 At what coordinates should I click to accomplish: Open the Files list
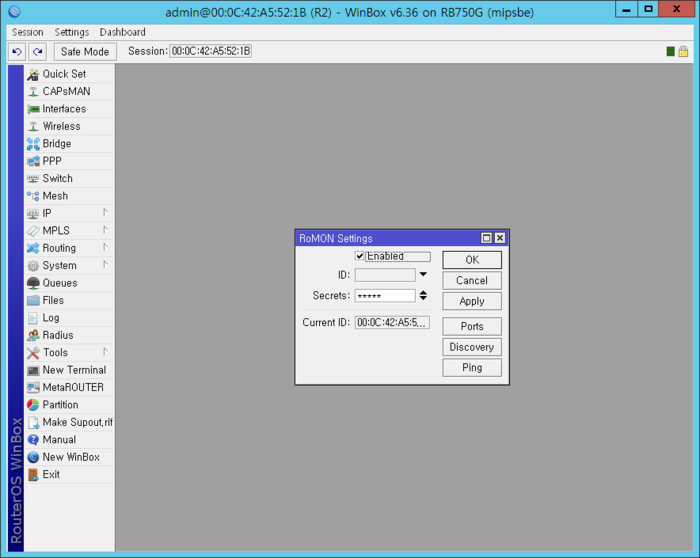pyautogui.click(x=69, y=300)
